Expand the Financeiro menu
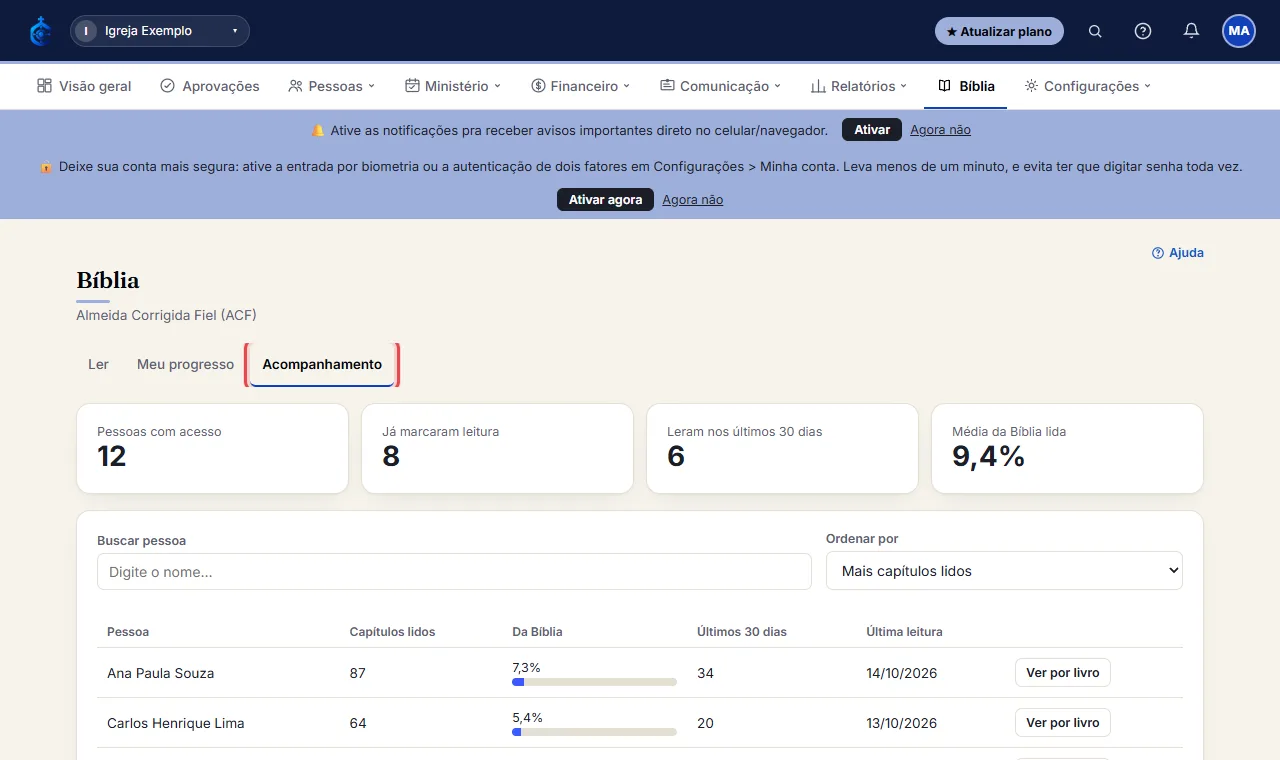1280x760 pixels. (581, 86)
